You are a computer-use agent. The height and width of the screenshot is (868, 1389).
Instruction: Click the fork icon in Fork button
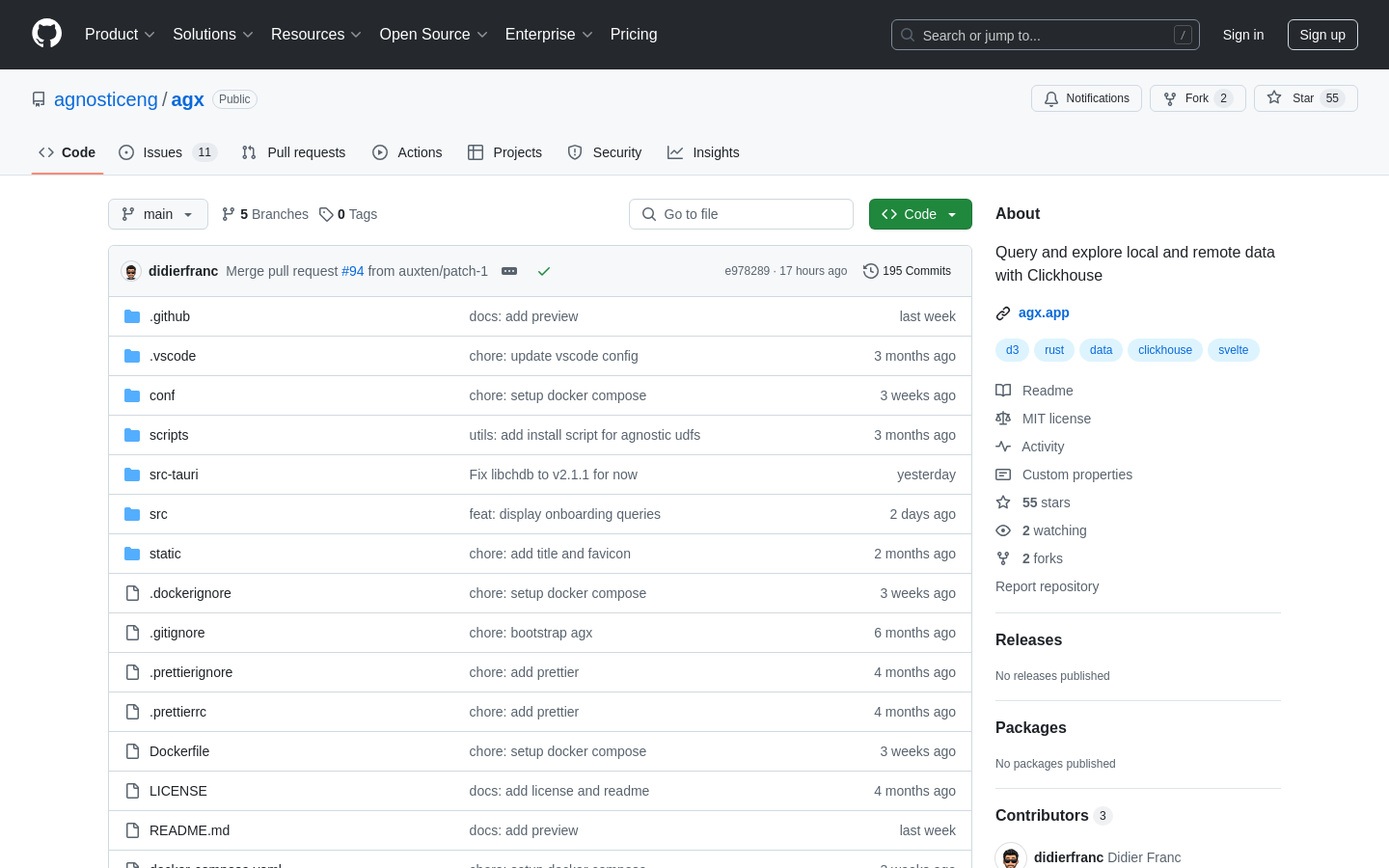point(1170,98)
